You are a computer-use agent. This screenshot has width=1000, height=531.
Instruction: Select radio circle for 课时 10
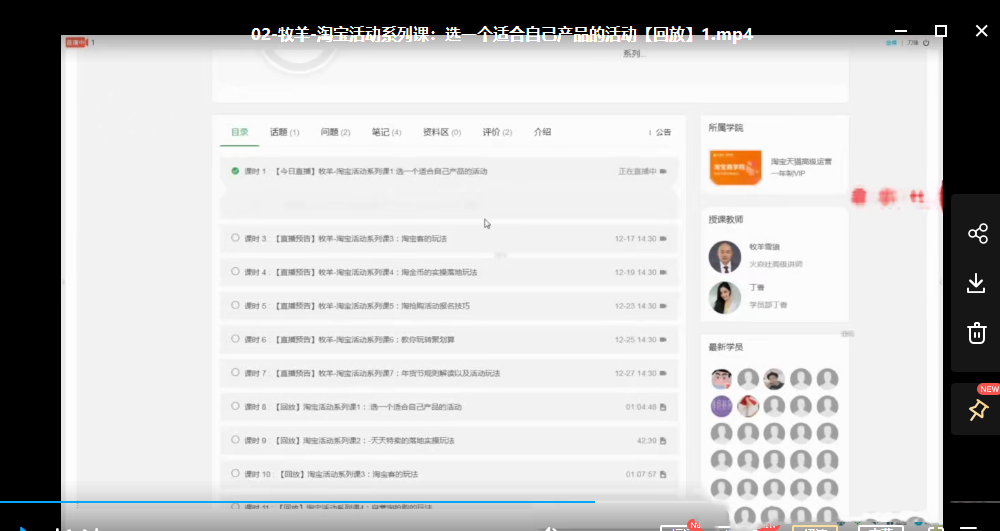click(x=235, y=474)
